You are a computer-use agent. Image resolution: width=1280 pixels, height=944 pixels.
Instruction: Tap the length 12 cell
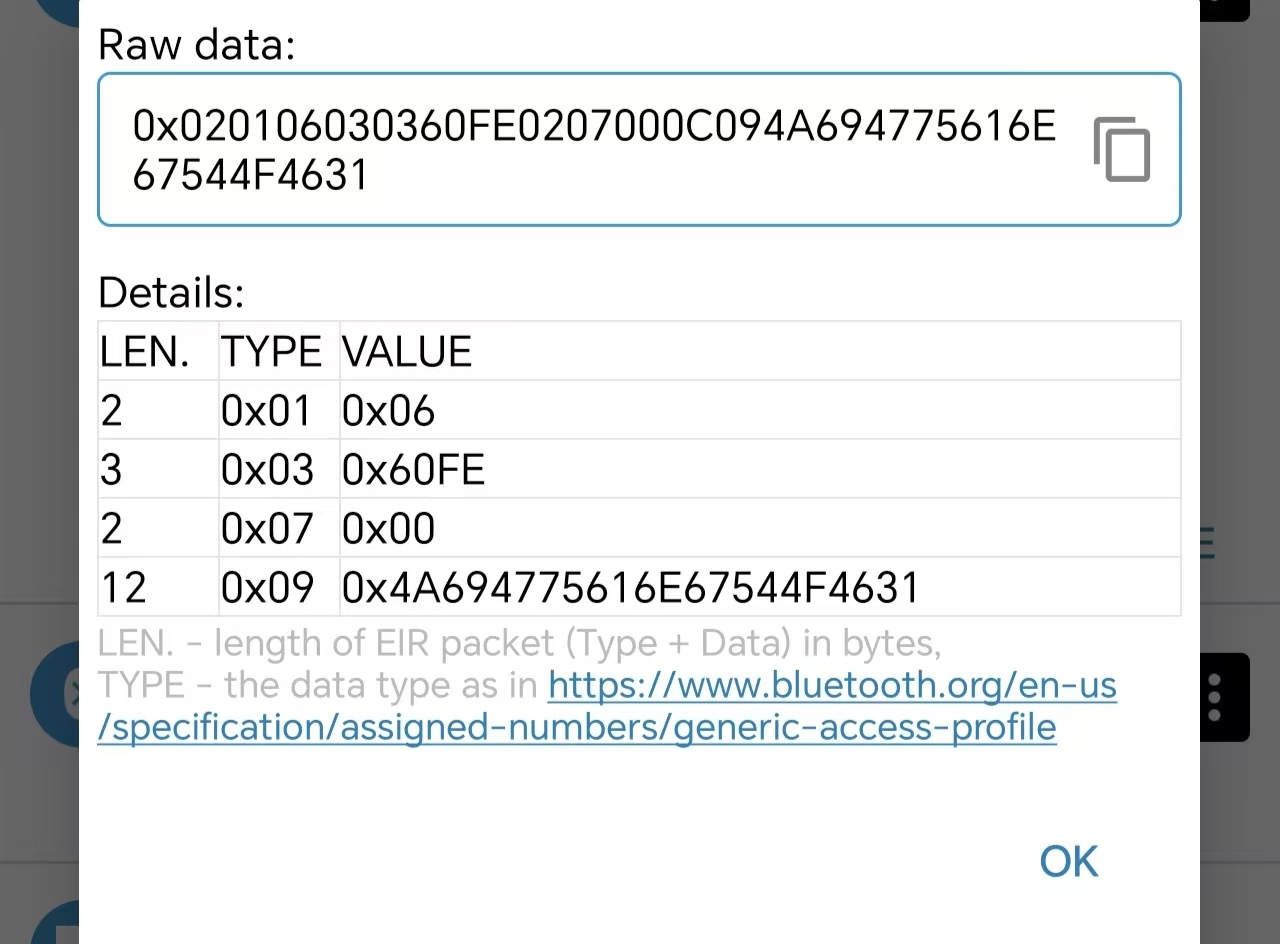pos(124,588)
